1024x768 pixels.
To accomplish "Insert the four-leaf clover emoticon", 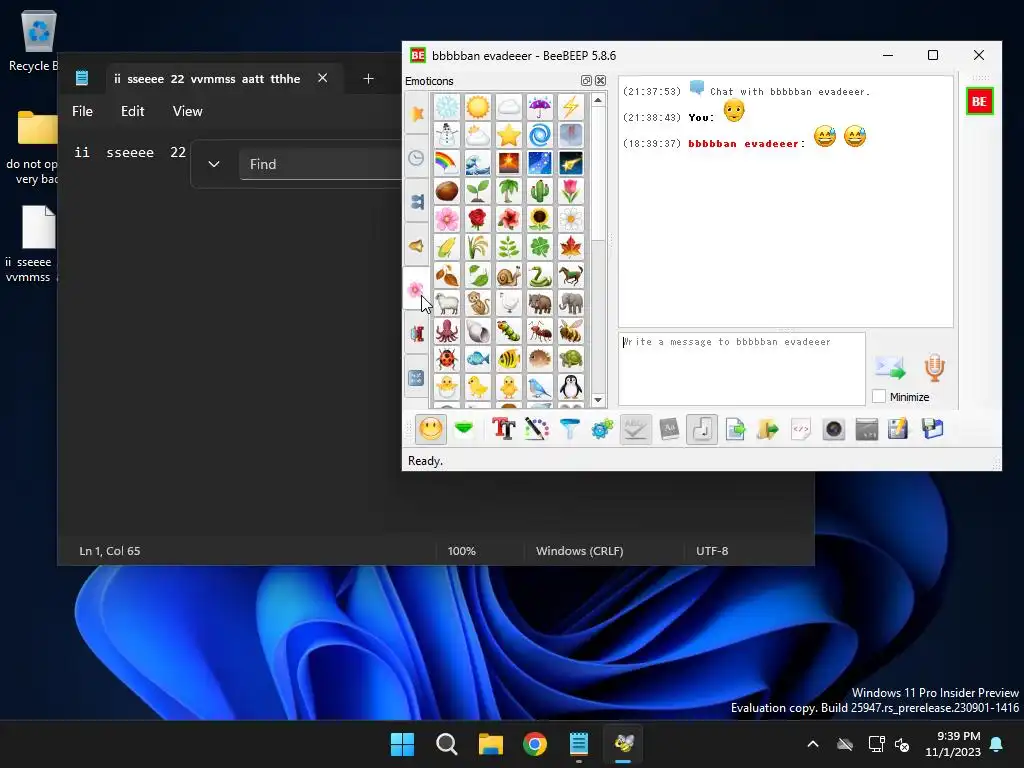I will pyautogui.click(x=540, y=248).
